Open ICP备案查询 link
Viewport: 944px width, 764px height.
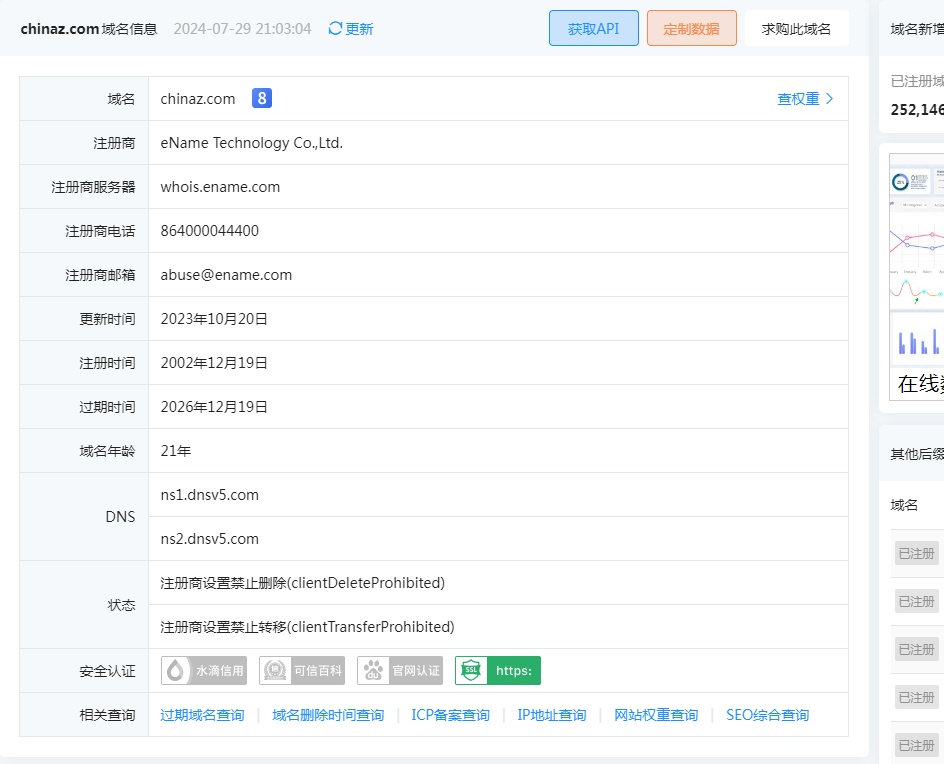(x=450, y=715)
